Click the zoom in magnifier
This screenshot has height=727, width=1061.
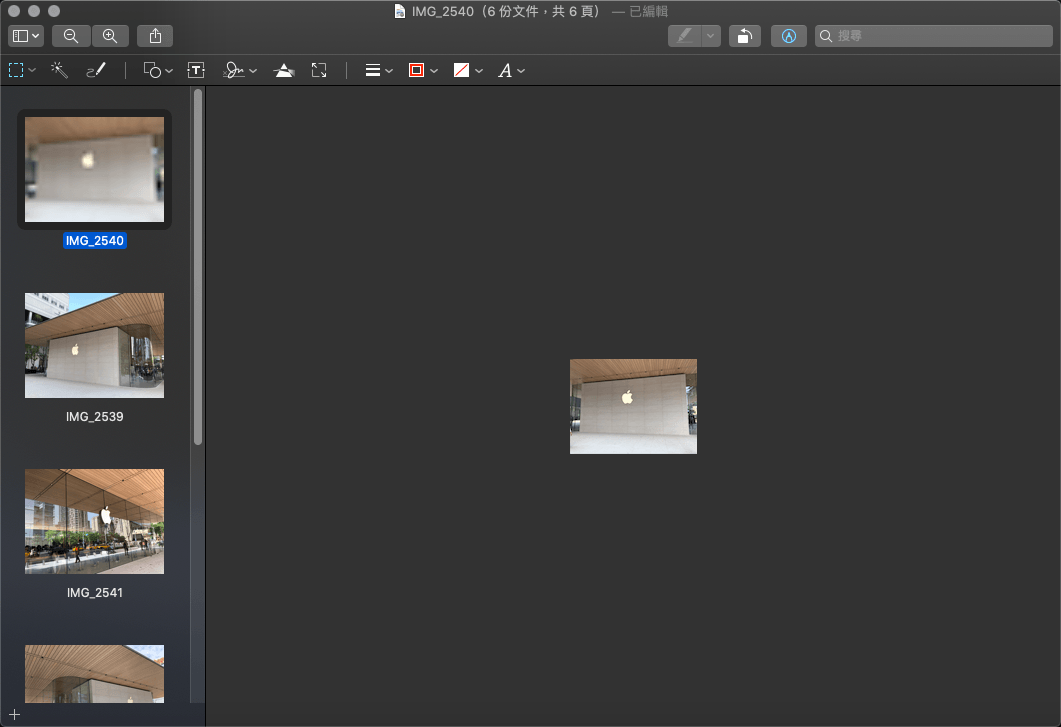pos(110,36)
